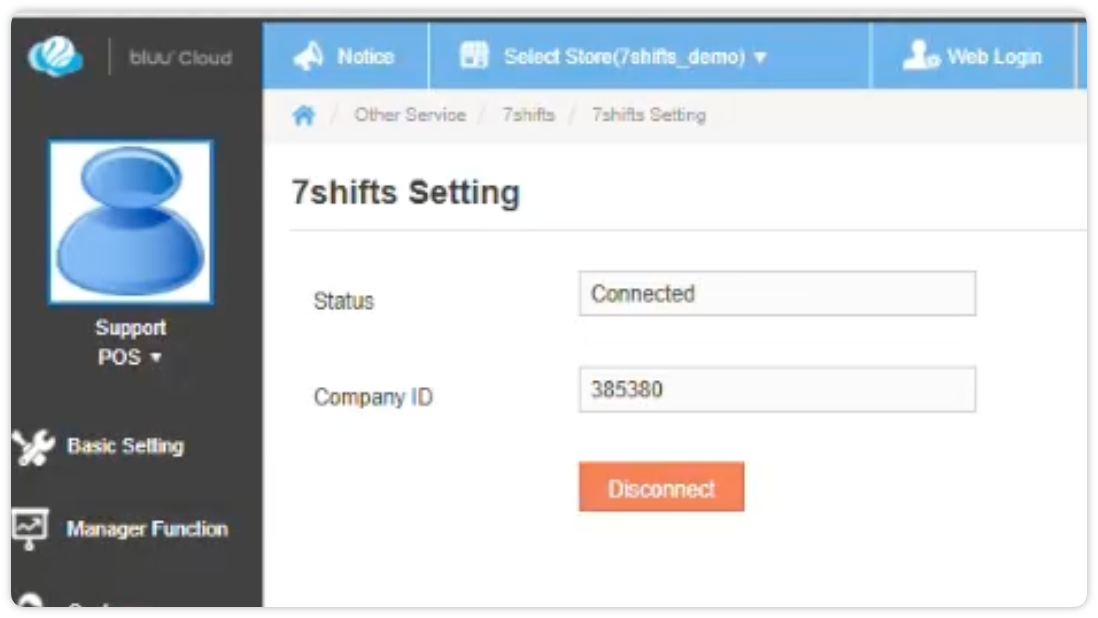This screenshot has height=618, width=1098.
Task: Open the Manager Function sidebar menu
Action: (x=147, y=529)
